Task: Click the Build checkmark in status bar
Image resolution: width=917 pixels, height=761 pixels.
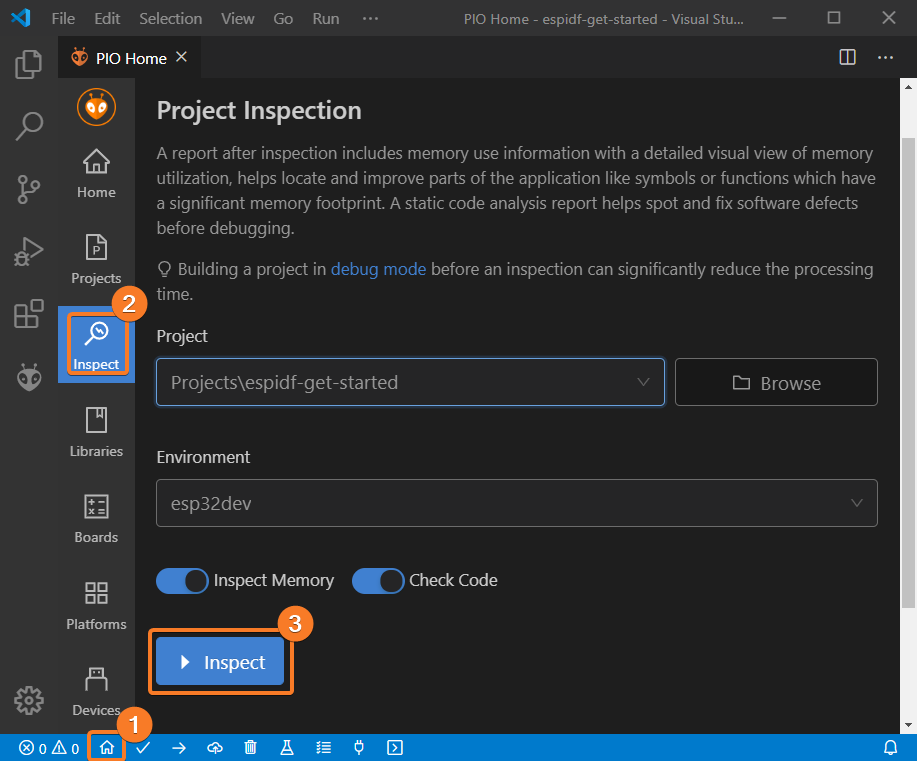Action: 143,748
